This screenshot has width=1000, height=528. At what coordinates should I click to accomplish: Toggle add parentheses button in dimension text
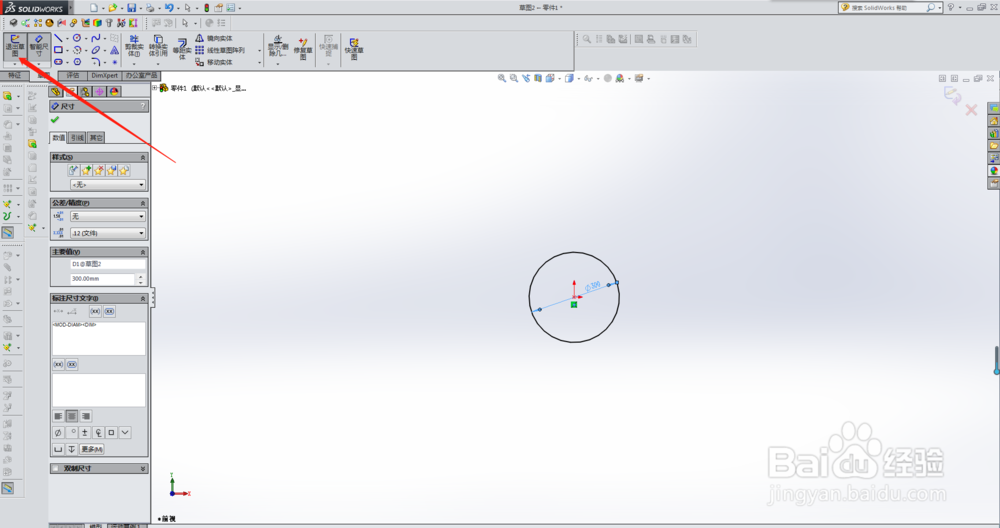(95, 311)
